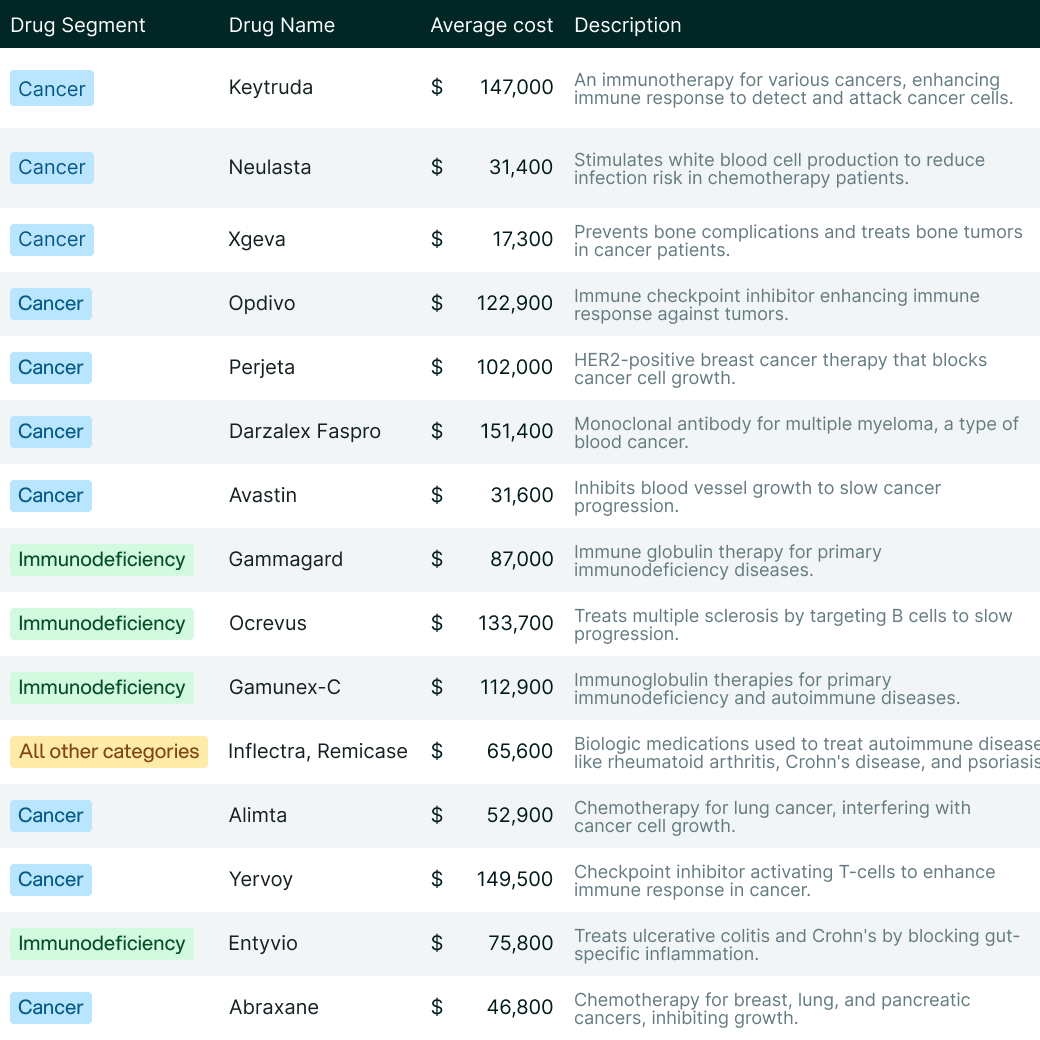
Task: Click the description about white blood cell production
Action: (x=780, y=169)
